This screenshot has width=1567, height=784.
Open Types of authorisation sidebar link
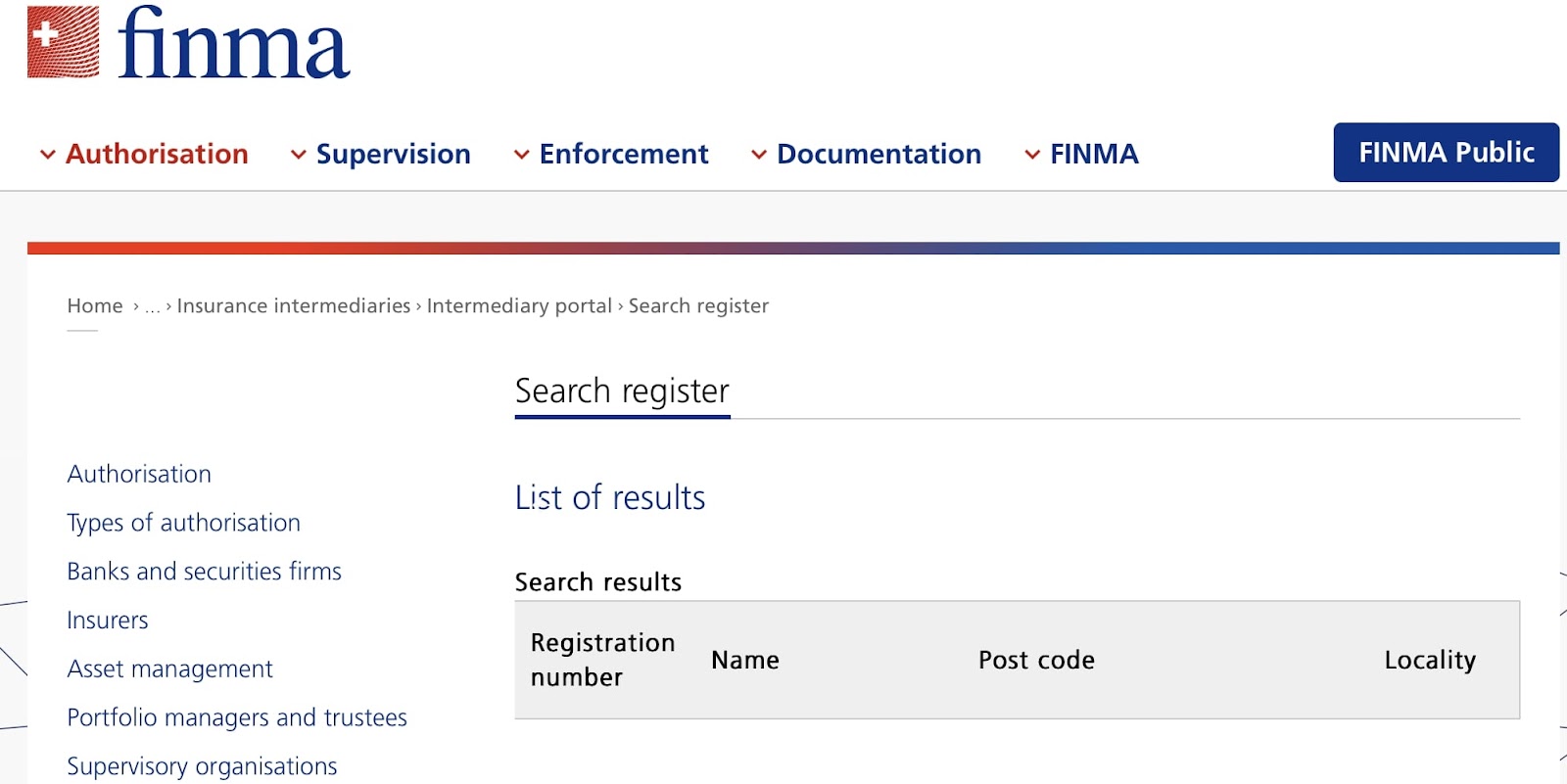coord(183,523)
